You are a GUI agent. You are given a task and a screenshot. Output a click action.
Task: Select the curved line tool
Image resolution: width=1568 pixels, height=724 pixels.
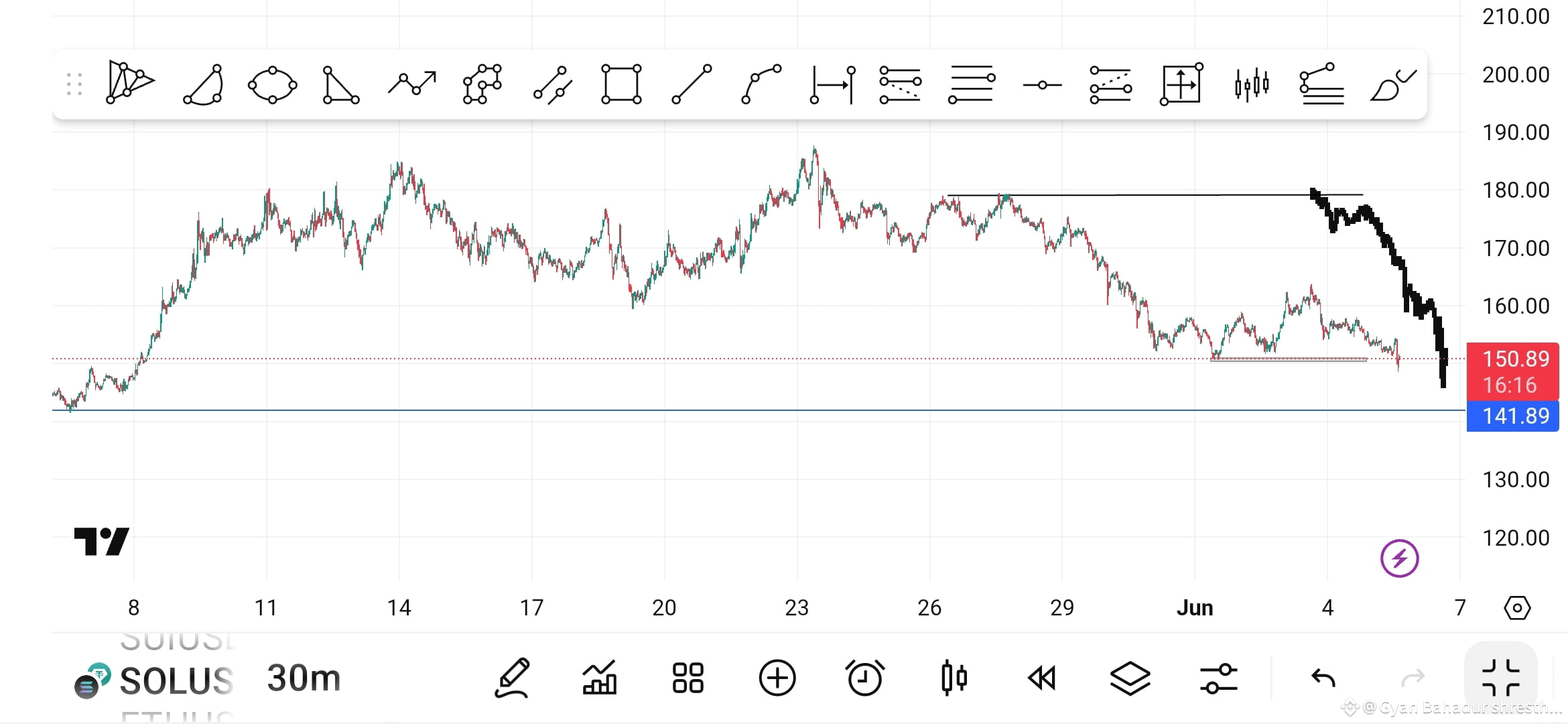coord(761,84)
